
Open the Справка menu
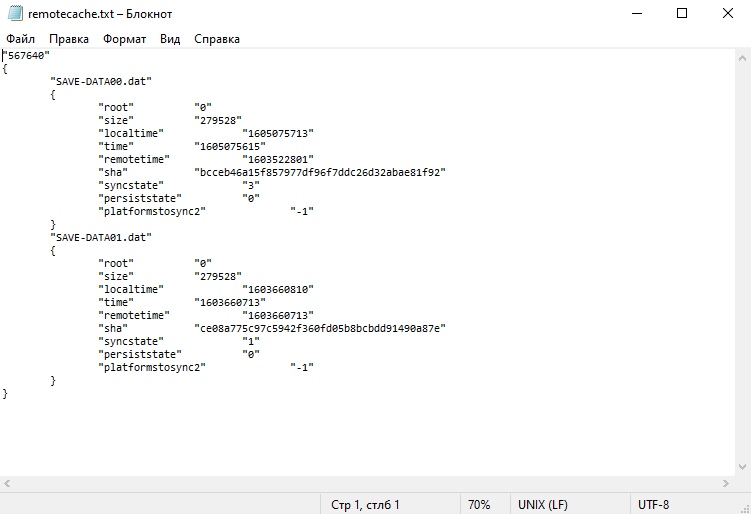coord(217,39)
